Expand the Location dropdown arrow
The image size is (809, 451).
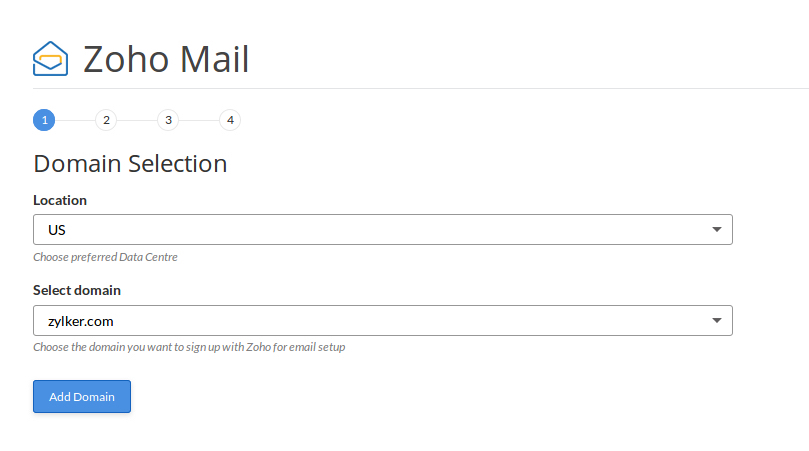(x=716, y=230)
